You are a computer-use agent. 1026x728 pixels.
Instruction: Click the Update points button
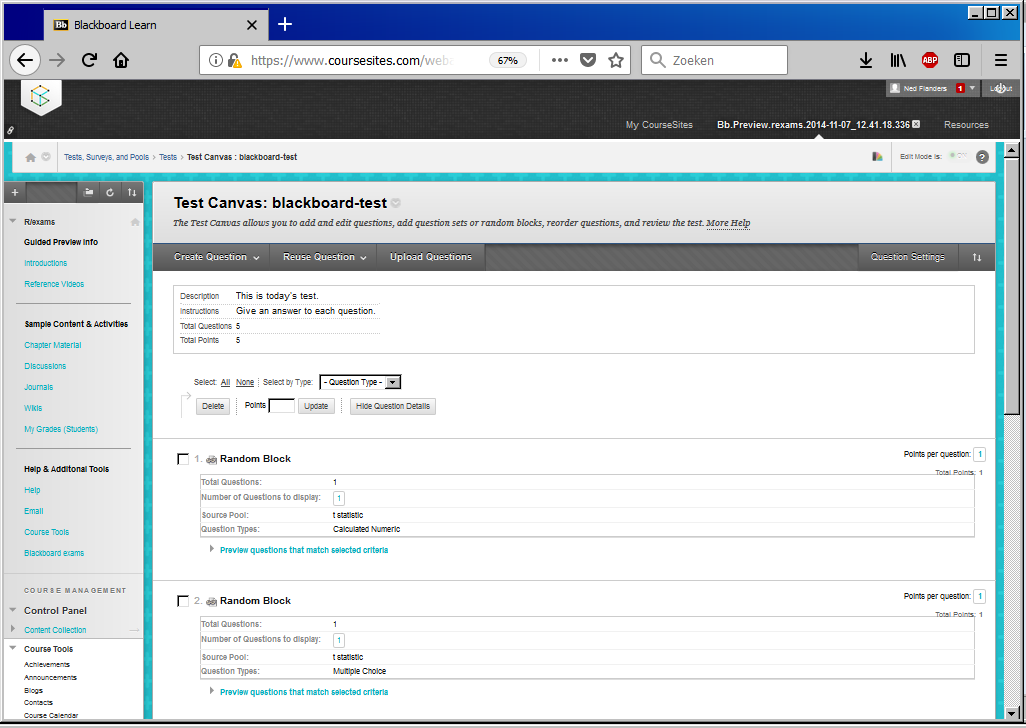pos(316,406)
